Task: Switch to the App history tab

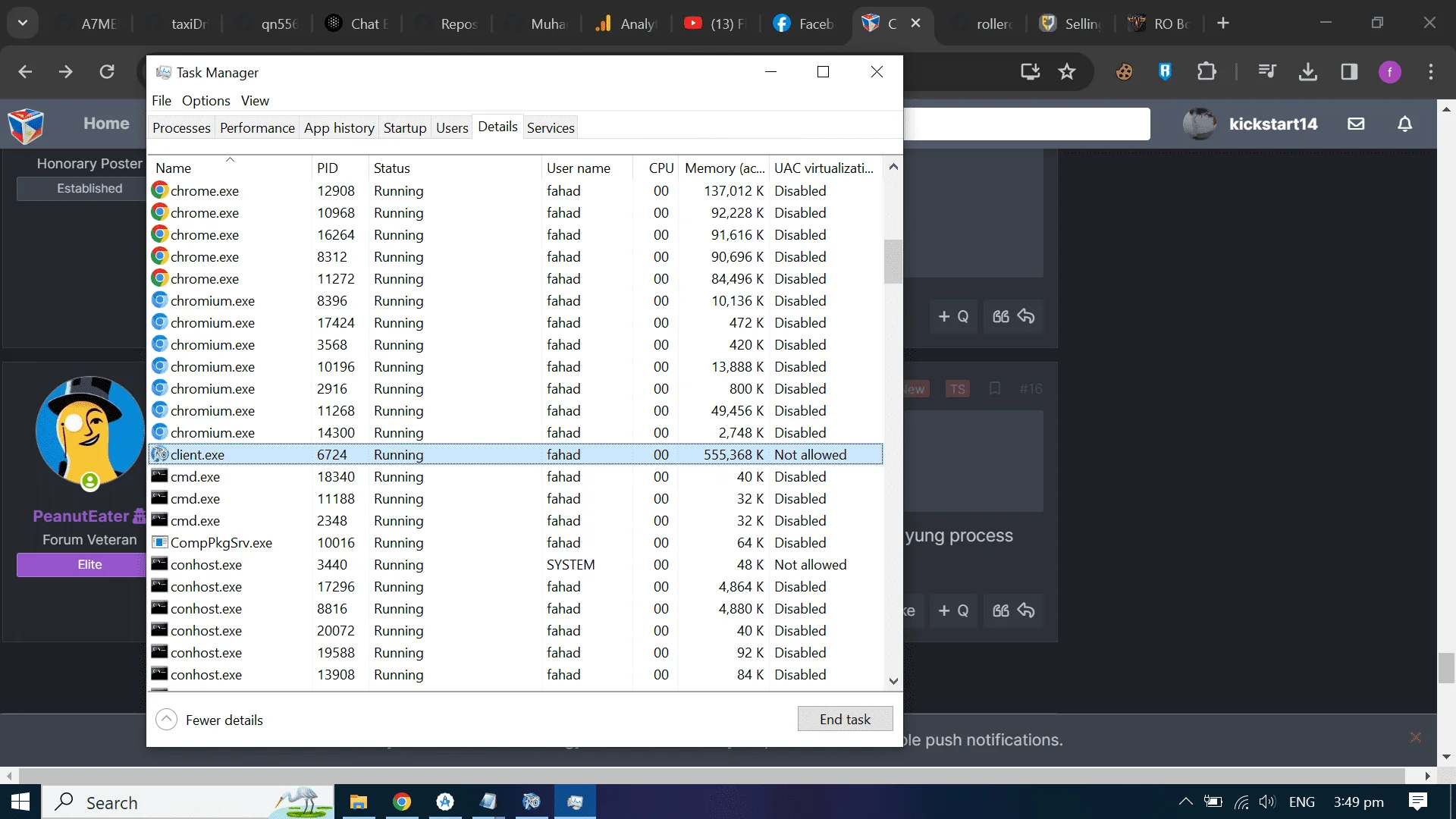Action: pyautogui.click(x=339, y=128)
